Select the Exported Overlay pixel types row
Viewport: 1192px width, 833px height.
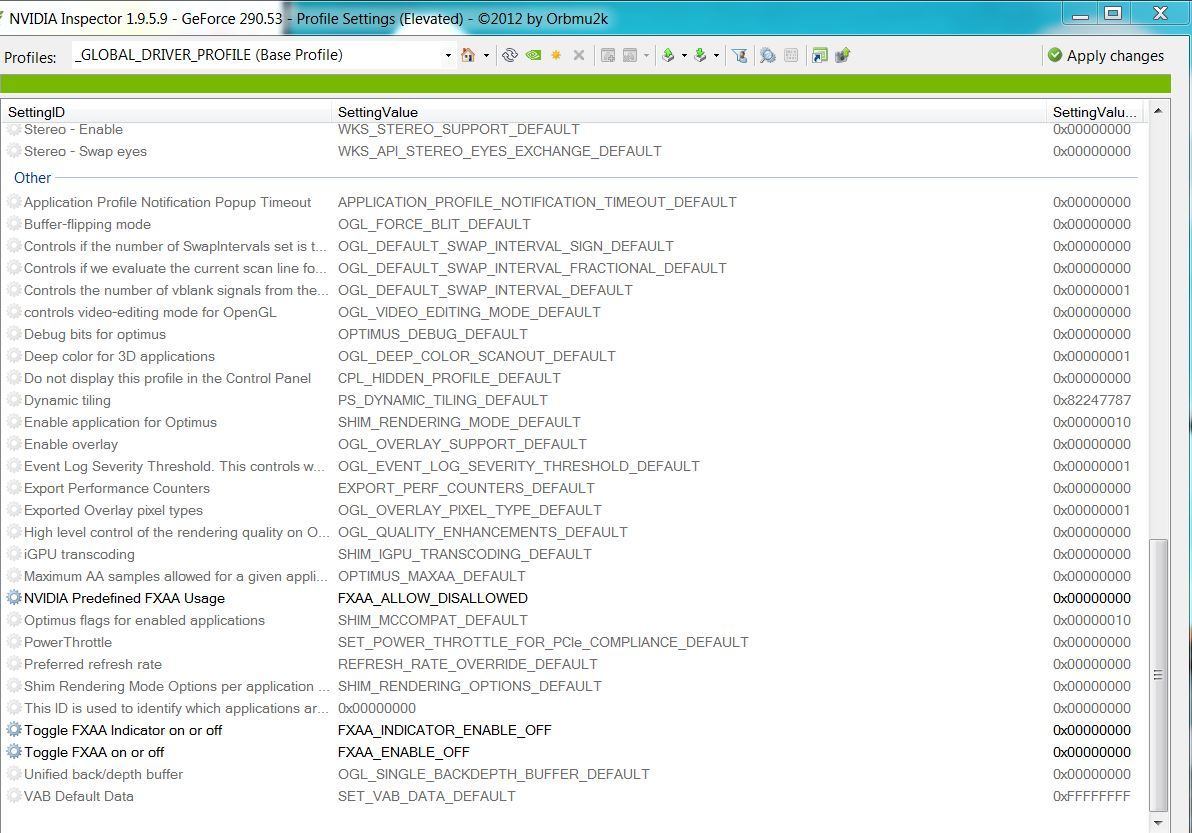pos(574,510)
